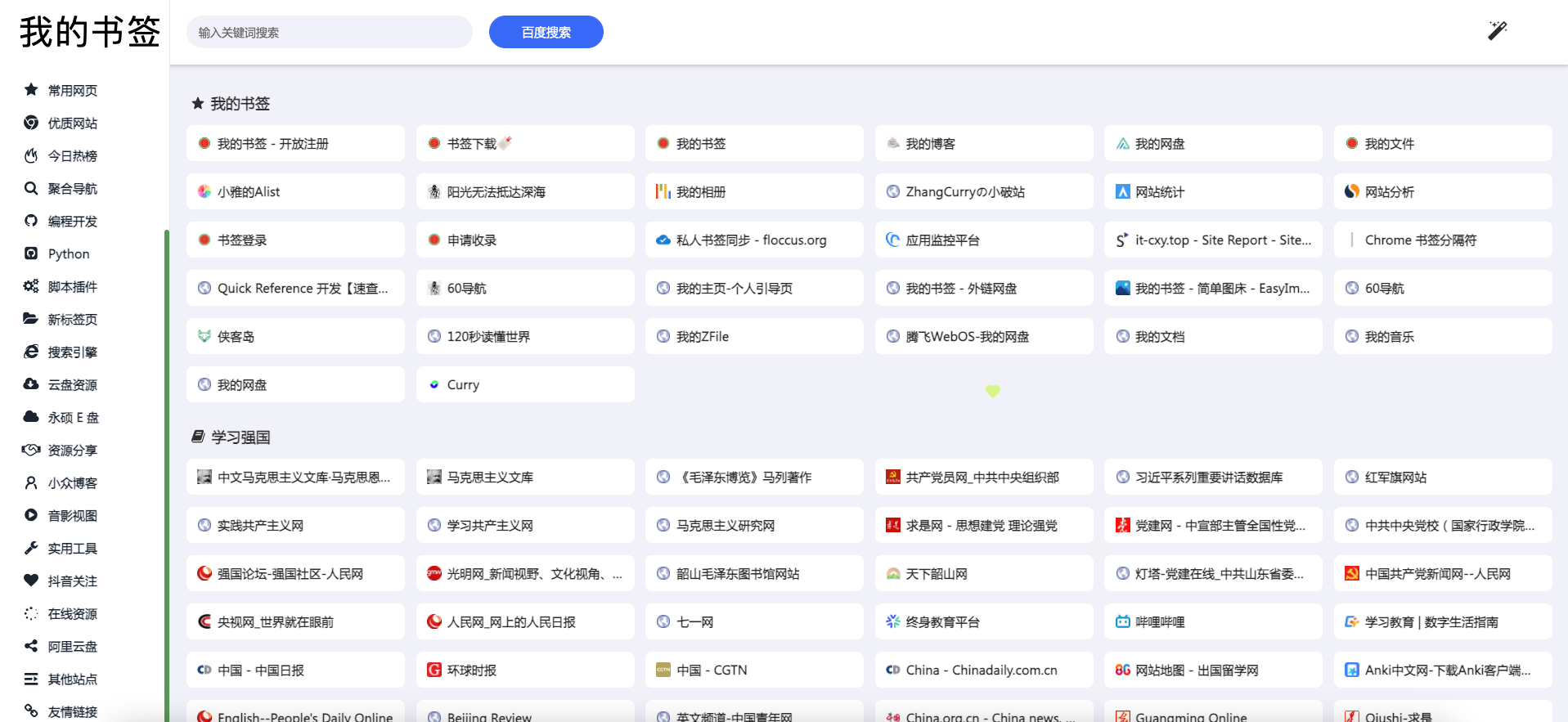The height and width of the screenshot is (722, 1568).
Task: Open the 今日热榜 sidebar category
Action: (x=73, y=155)
